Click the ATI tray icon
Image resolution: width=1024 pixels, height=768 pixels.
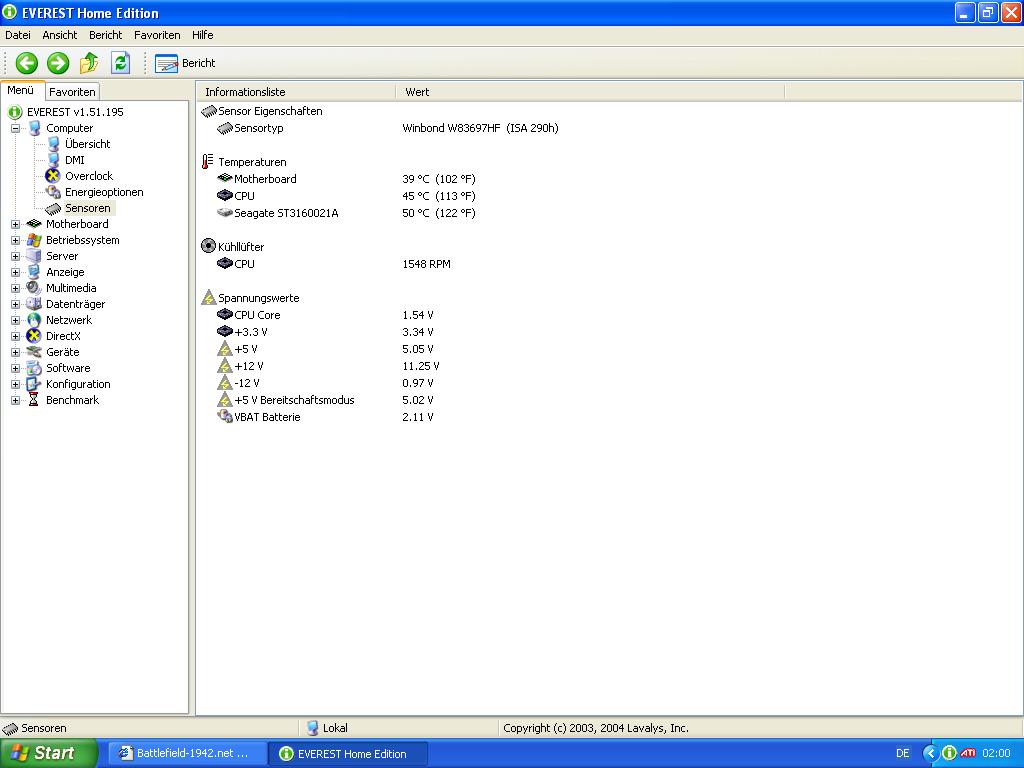(x=968, y=753)
